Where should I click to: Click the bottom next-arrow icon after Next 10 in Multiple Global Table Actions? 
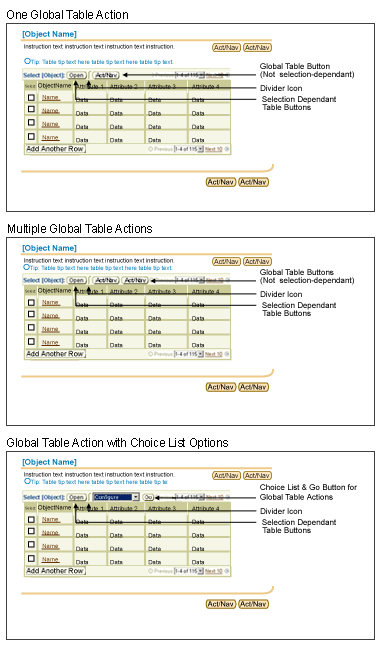click(x=227, y=354)
